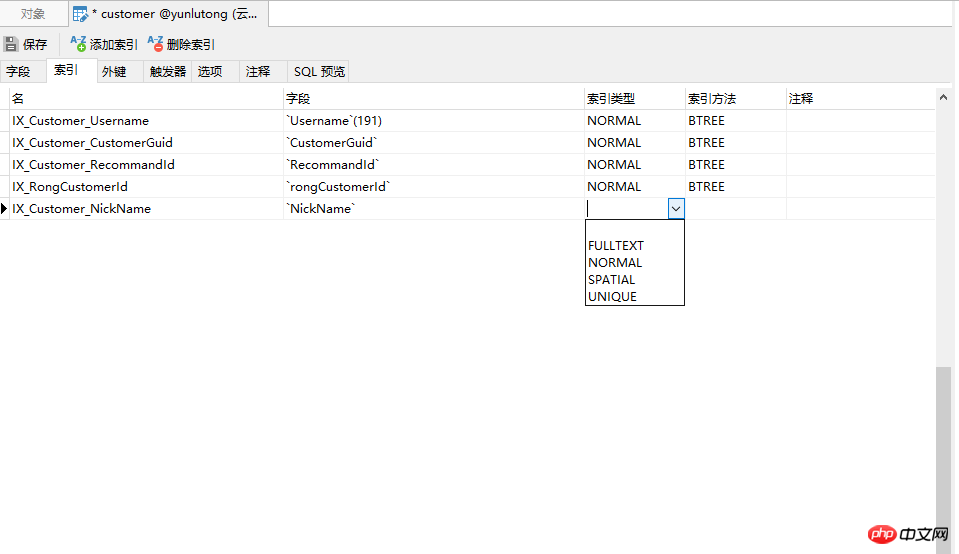Click the `Username`(191) field cell

[434, 120]
